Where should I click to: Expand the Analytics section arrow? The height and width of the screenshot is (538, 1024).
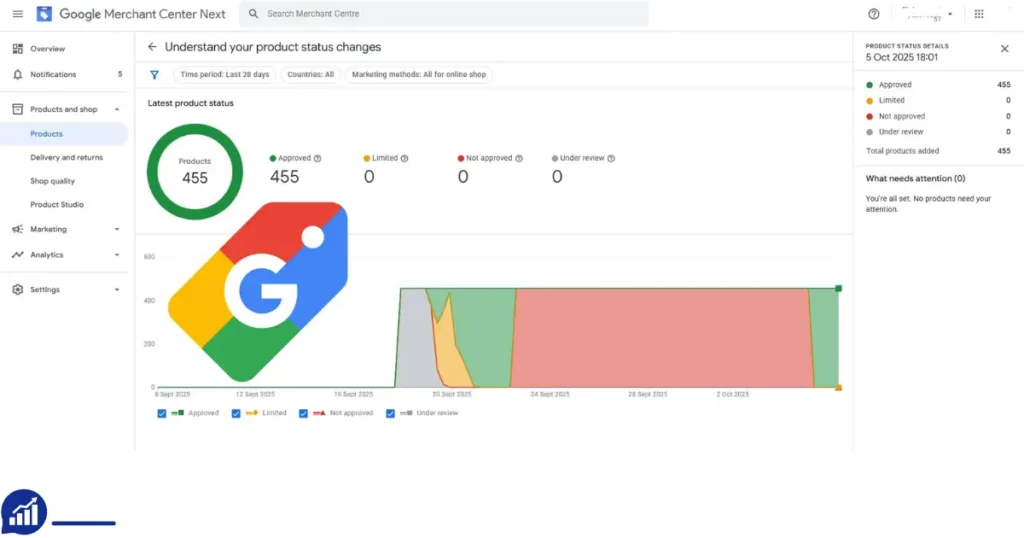[117, 255]
